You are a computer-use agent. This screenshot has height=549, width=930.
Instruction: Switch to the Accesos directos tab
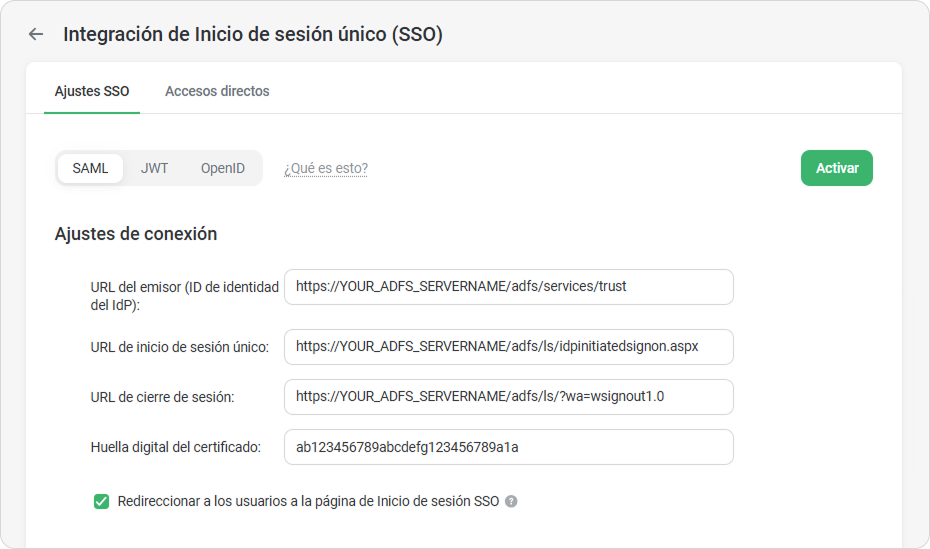coord(217,91)
